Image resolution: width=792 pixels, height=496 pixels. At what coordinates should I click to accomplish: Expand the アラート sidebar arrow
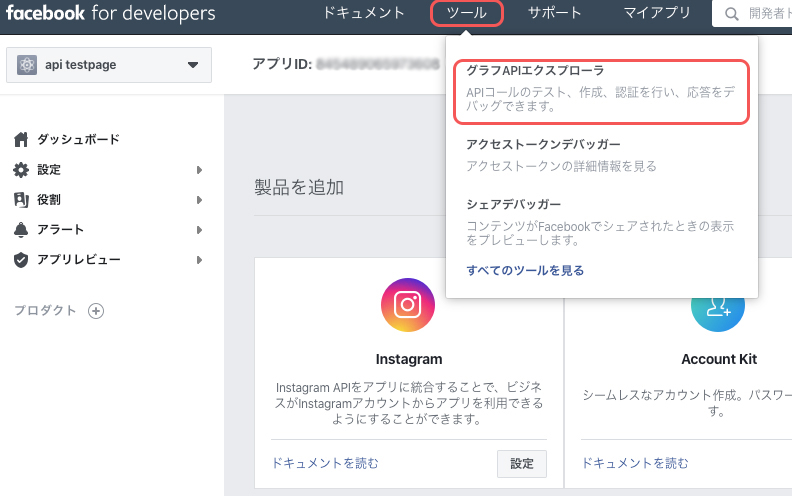point(200,230)
